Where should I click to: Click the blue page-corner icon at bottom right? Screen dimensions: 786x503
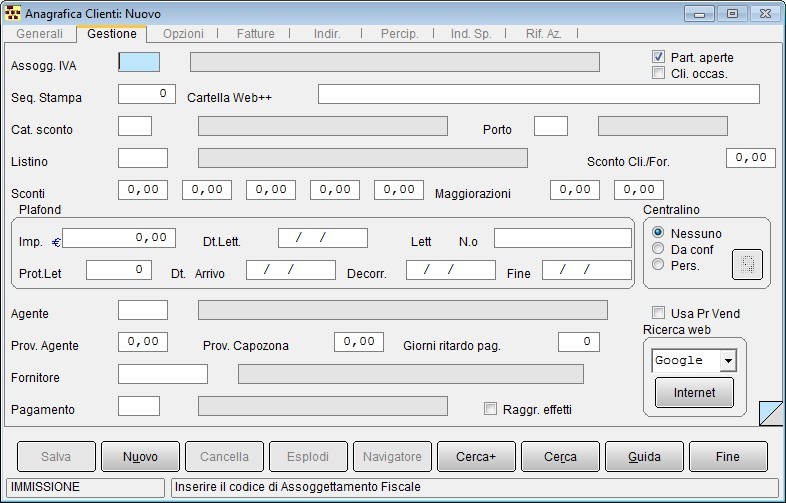(771, 413)
